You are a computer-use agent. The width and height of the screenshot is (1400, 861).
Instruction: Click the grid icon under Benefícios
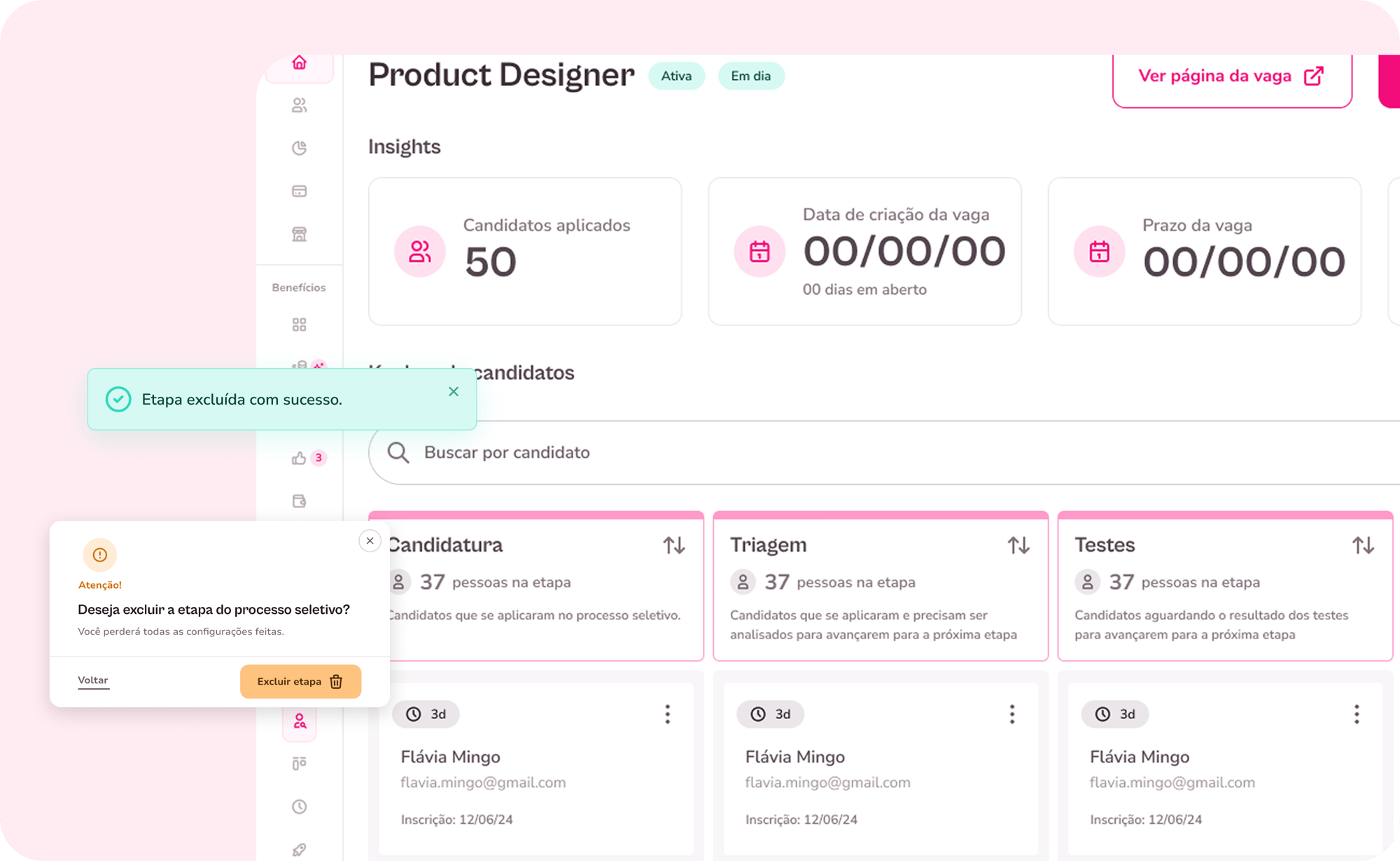(x=299, y=325)
